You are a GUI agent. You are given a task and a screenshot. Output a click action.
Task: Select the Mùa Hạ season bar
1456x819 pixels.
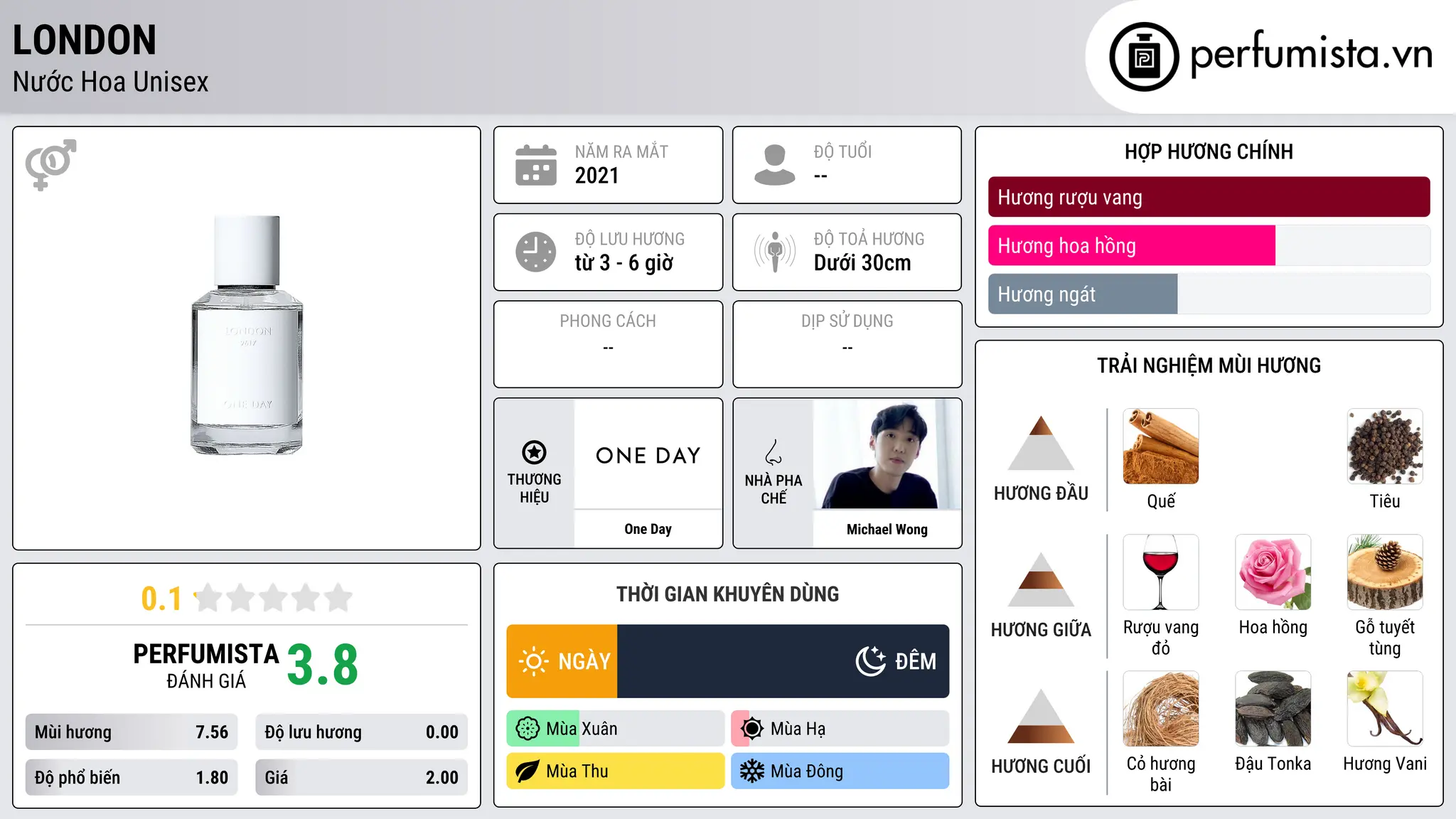840,729
